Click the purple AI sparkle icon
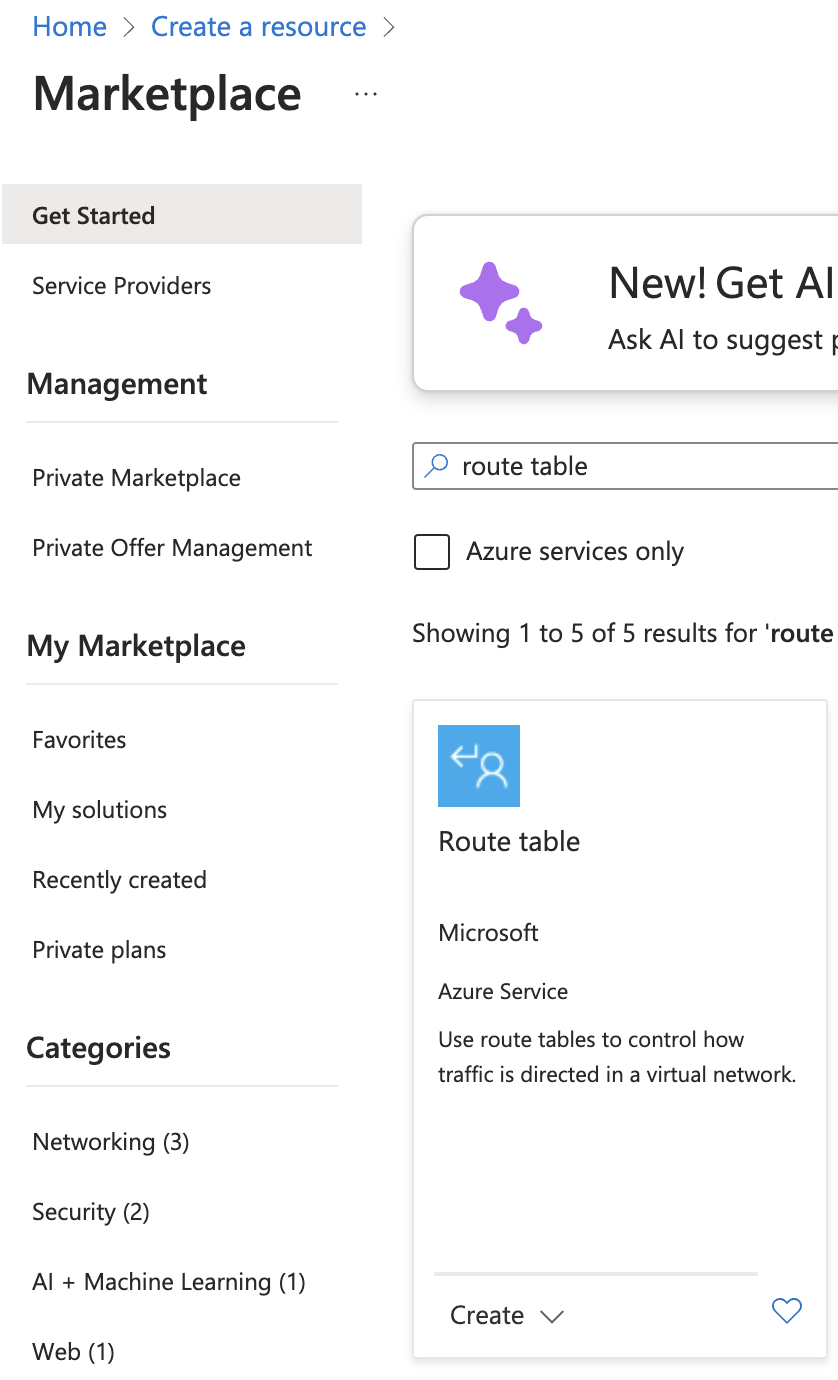 coord(500,303)
